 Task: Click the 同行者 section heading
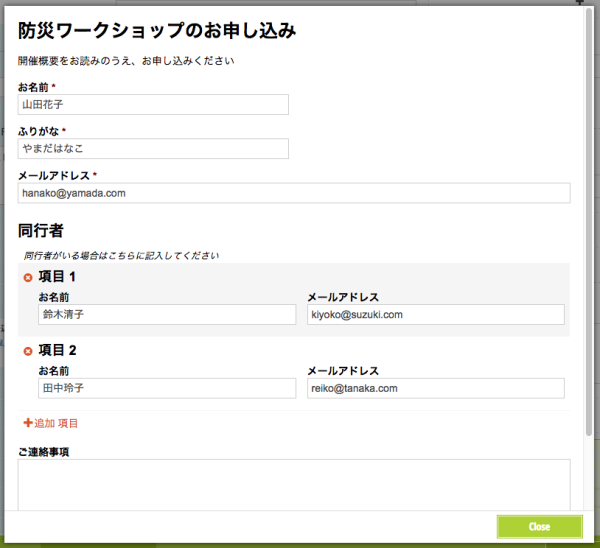tap(41, 231)
